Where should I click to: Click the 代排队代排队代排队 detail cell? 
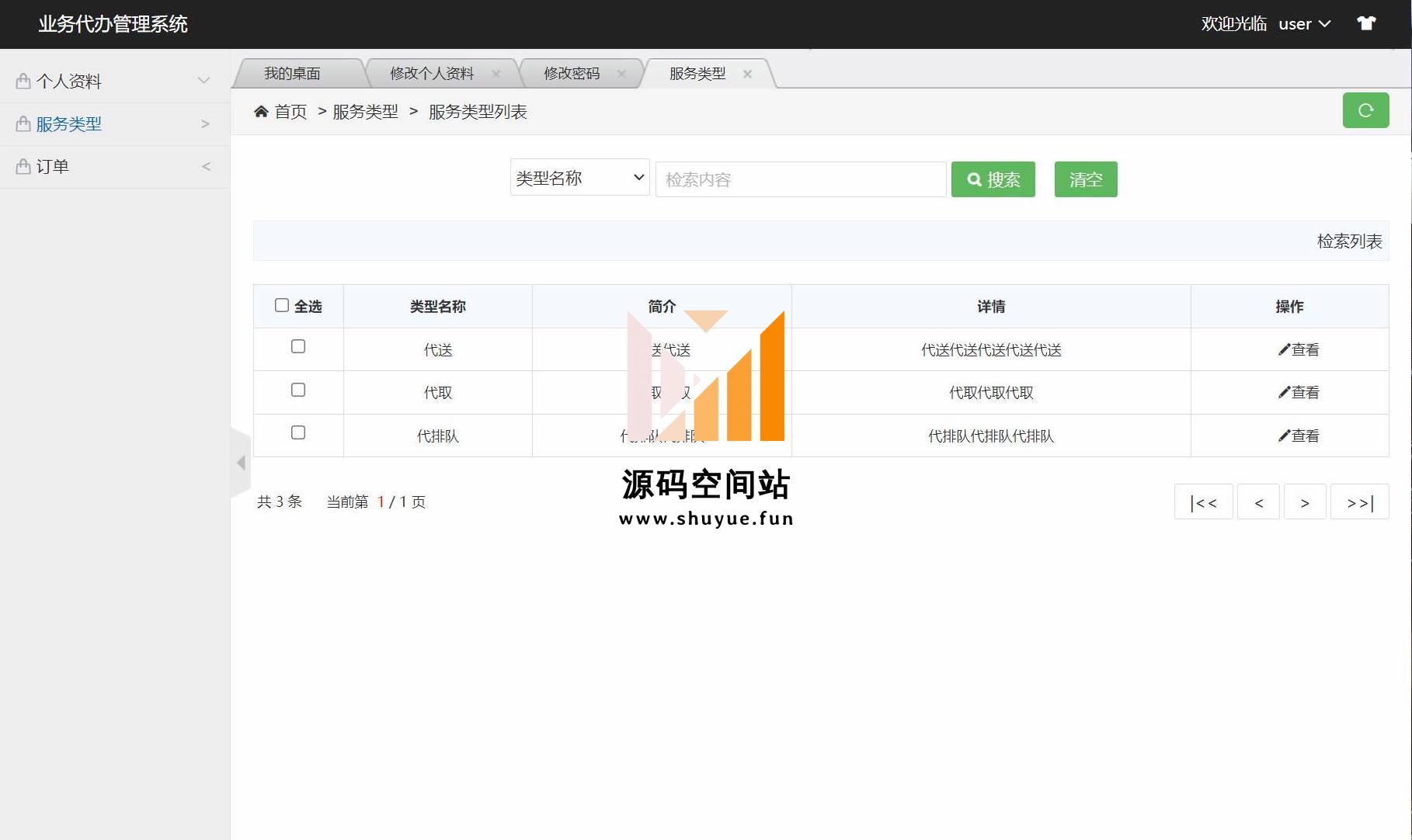991,436
